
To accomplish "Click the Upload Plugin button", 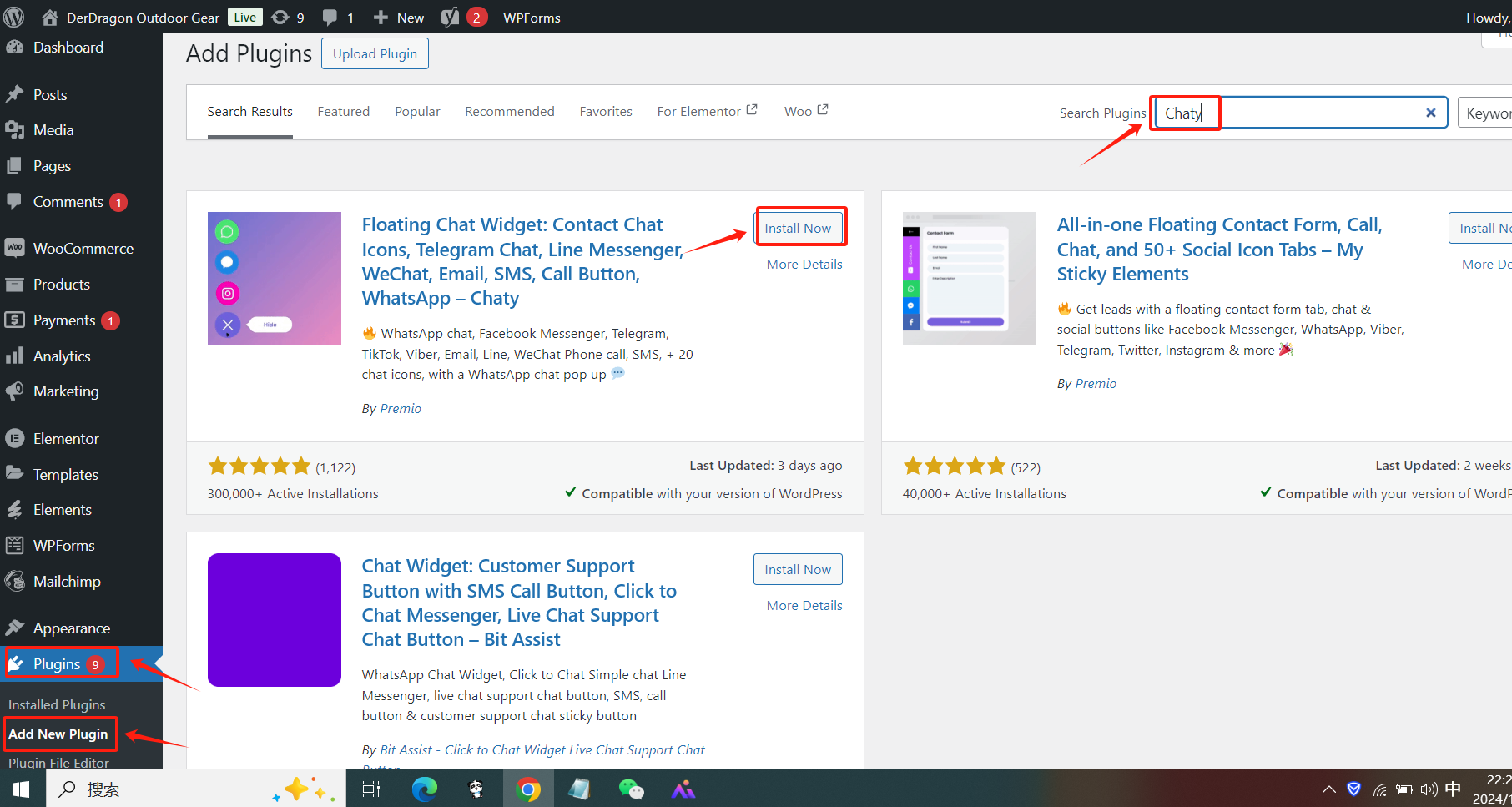I will pyautogui.click(x=374, y=53).
